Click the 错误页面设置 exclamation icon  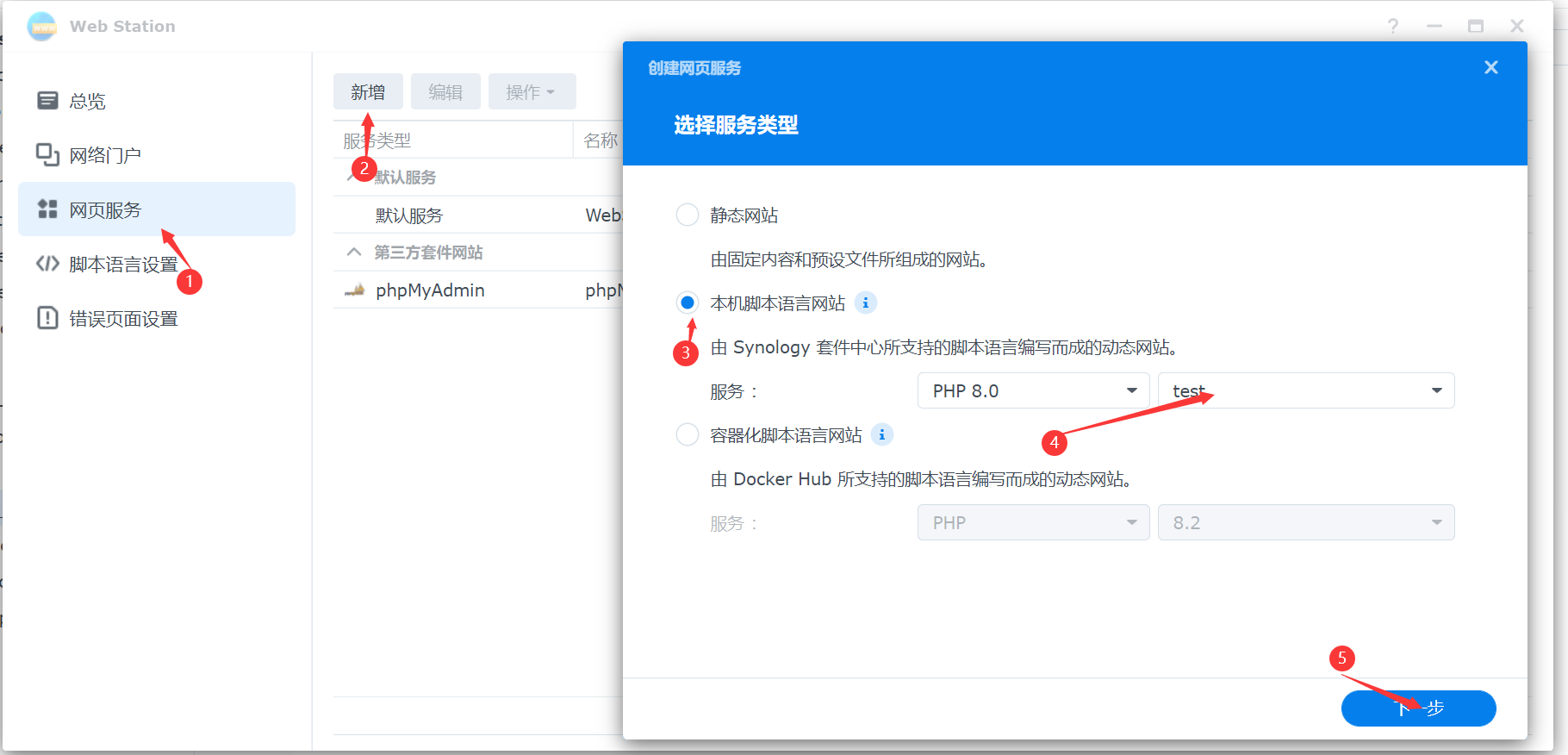[47, 318]
